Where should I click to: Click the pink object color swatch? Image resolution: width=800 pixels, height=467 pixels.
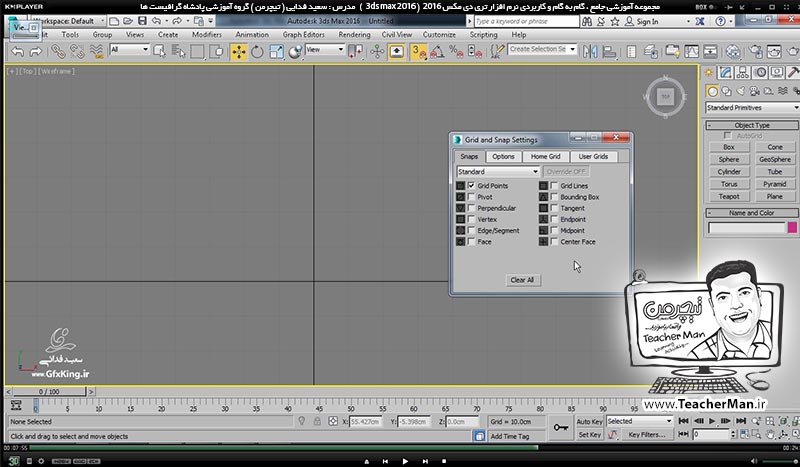[792, 228]
